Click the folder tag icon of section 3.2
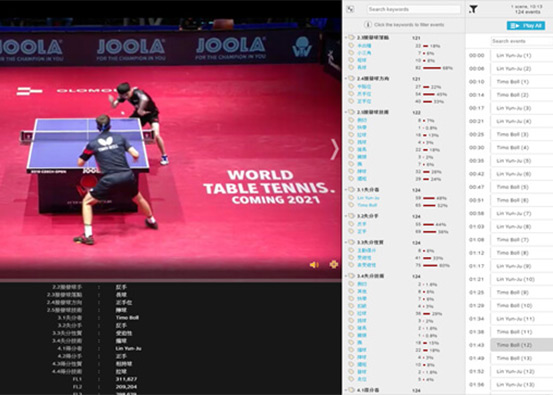Image resolution: width=553 pixels, height=395 pixels. (x=352, y=215)
